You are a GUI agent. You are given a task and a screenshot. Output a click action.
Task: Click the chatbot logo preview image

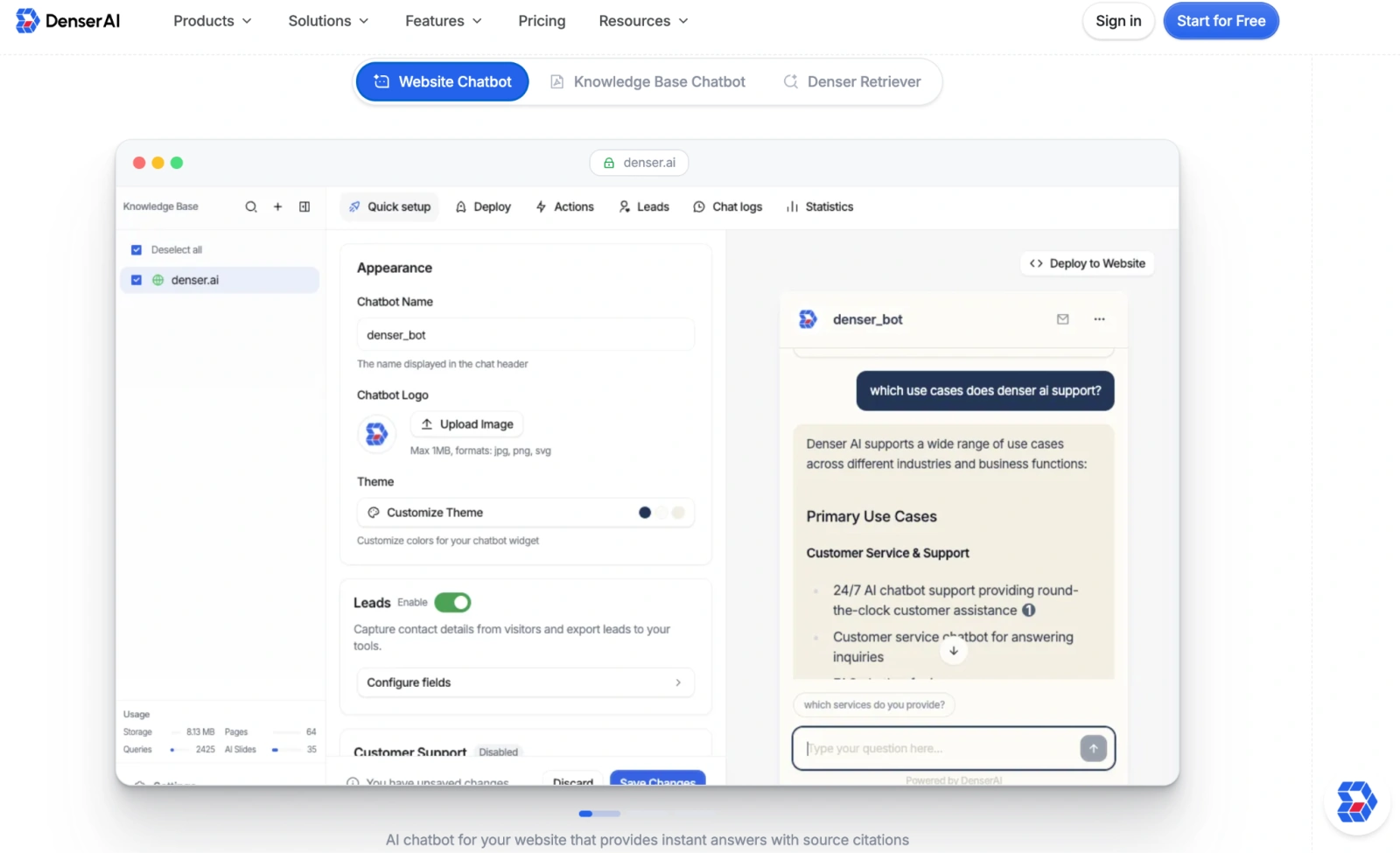click(x=376, y=433)
